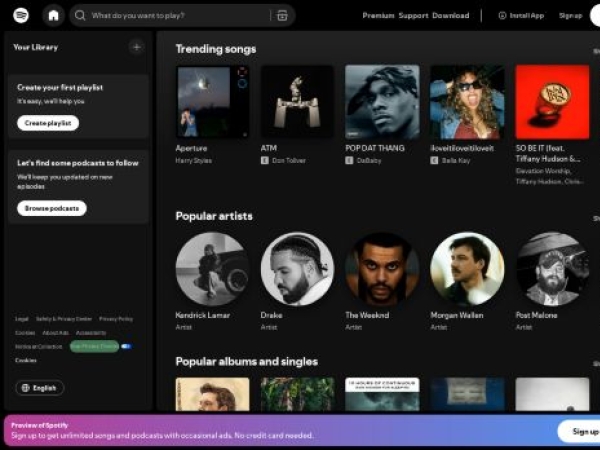Click the 'Aperture' song title
600x450 pixels.
tap(191, 148)
